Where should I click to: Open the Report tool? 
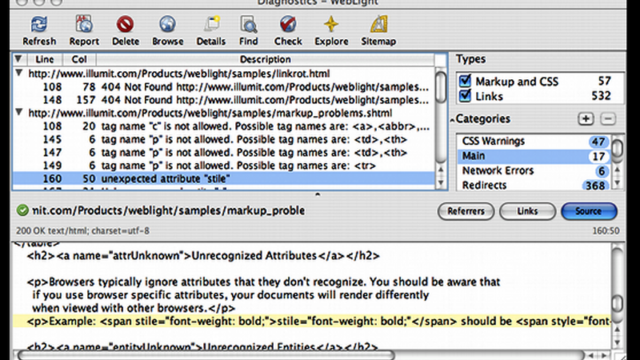point(84,25)
